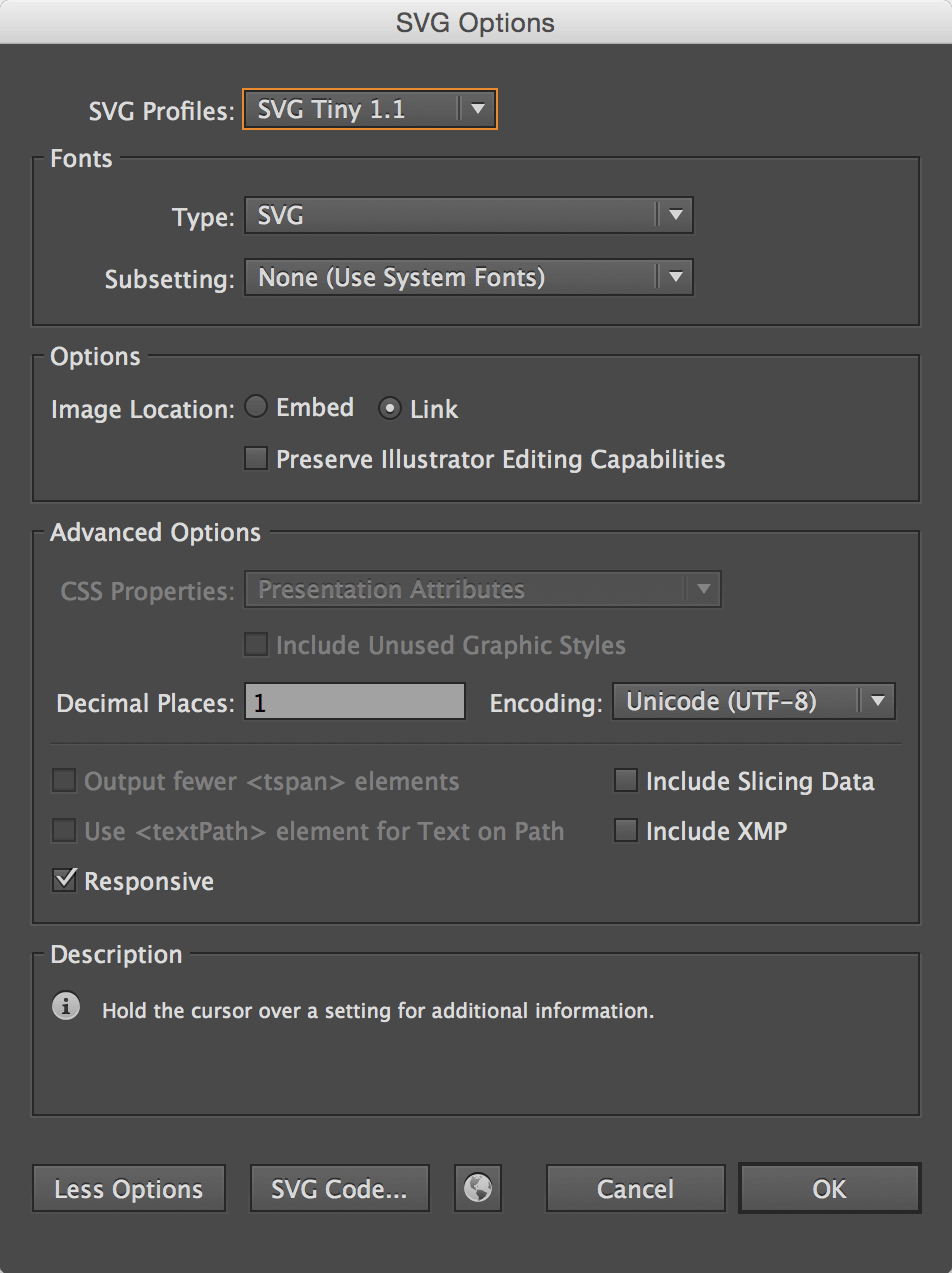Screen dimensions: 952x1273
Task: Open the SVG Code viewer
Action: click(x=339, y=1188)
